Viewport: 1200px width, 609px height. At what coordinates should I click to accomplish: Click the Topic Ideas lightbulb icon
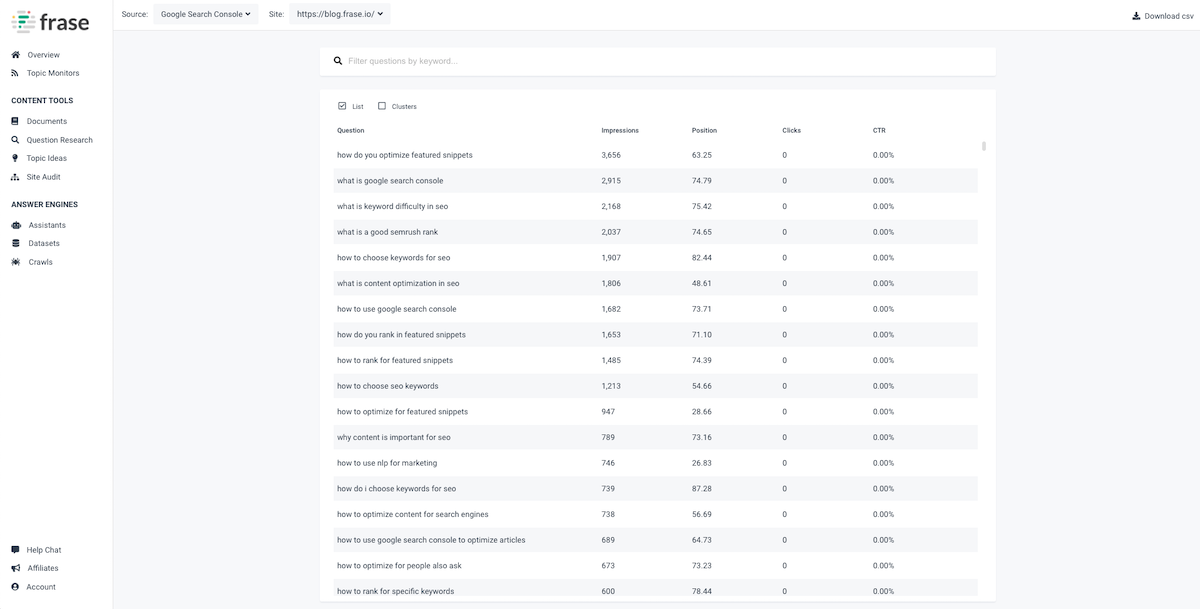[15, 158]
